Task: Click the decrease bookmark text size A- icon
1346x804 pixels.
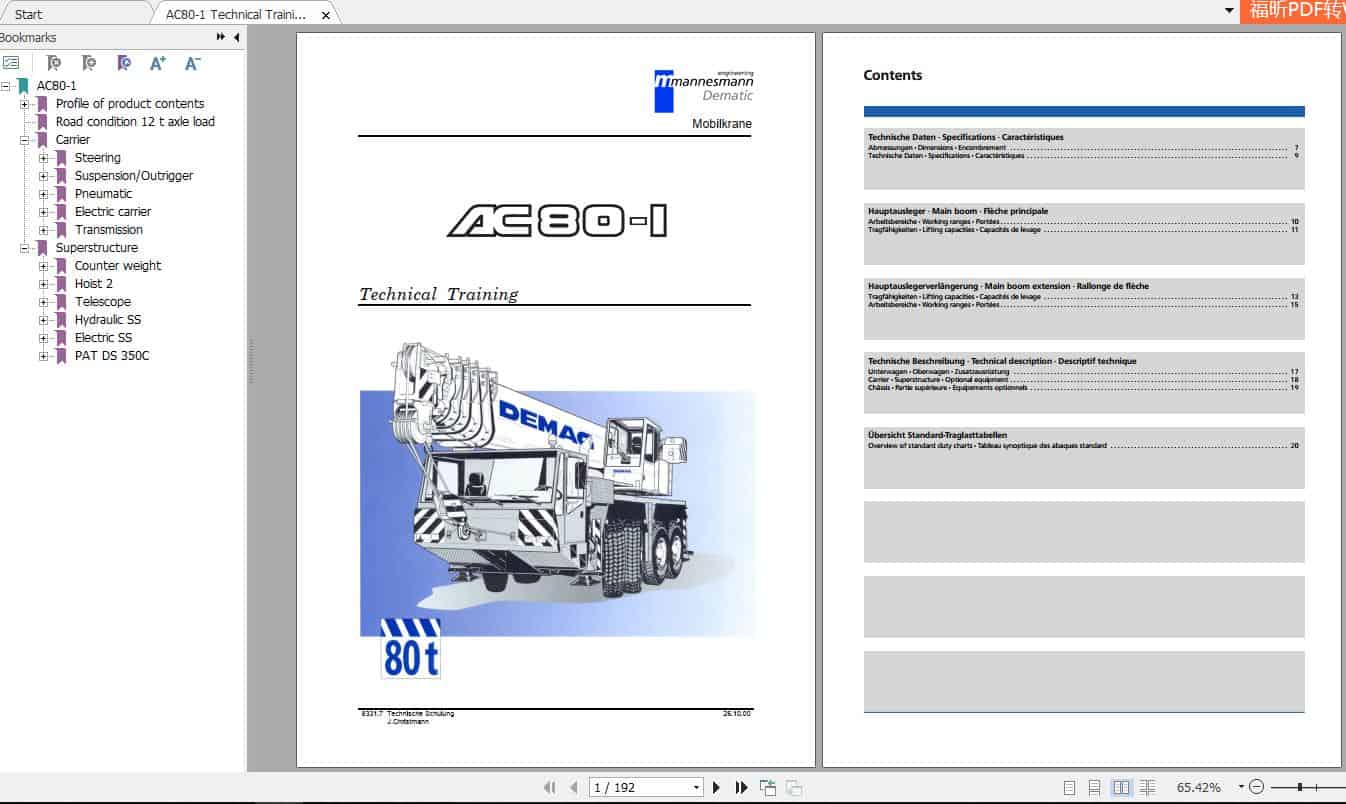Action: coord(191,62)
